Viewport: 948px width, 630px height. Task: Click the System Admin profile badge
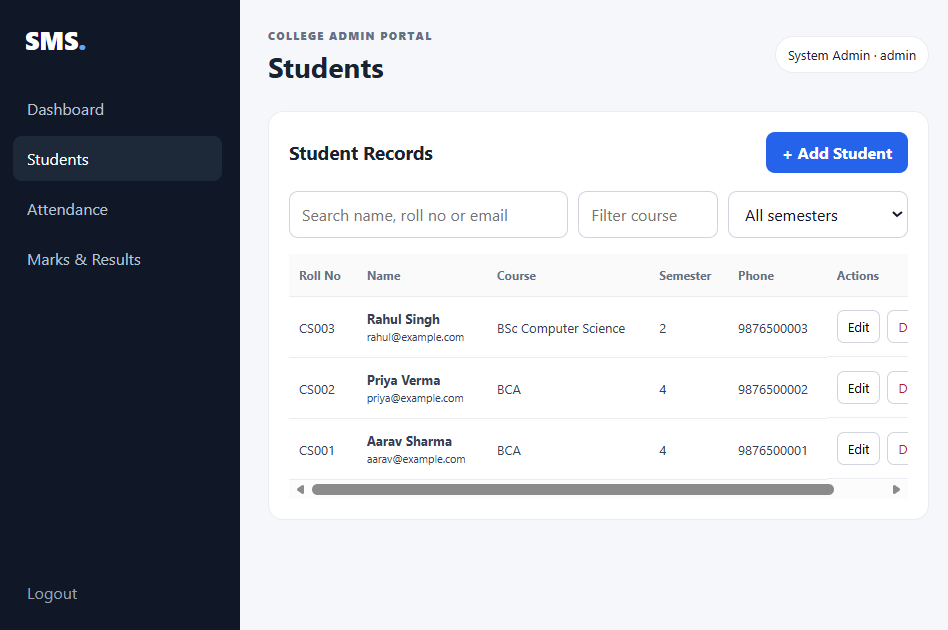pos(851,55)
